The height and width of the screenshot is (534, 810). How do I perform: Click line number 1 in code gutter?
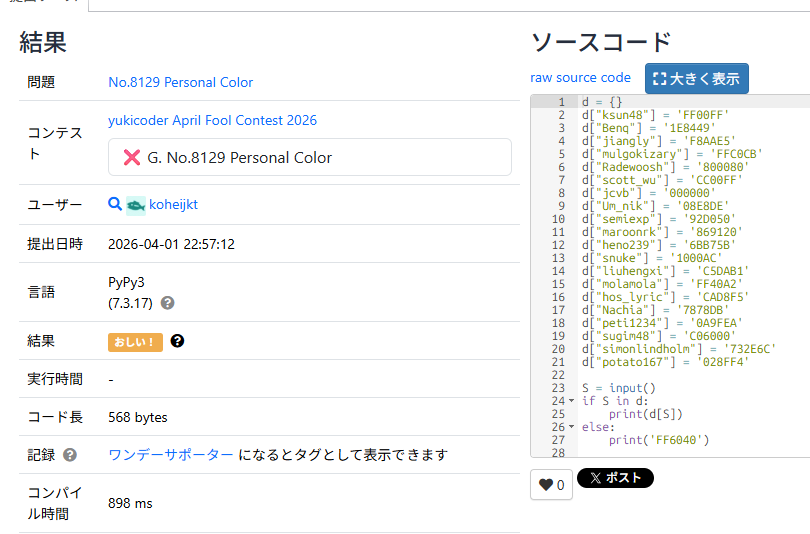coord(561,102)
